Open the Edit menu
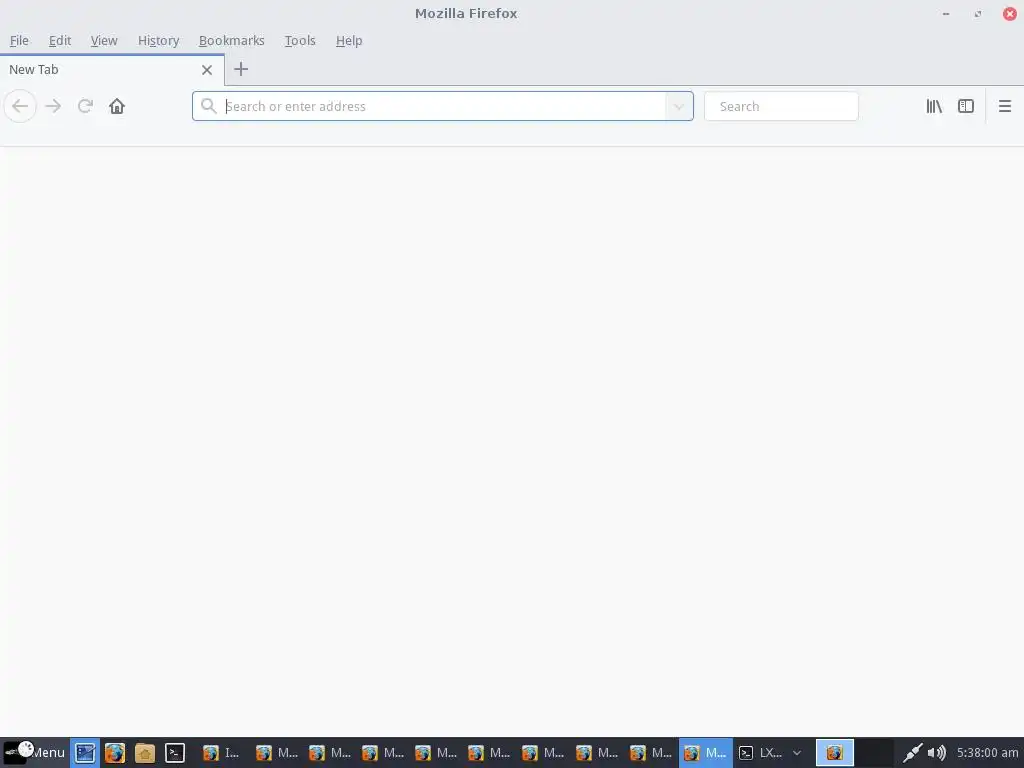The width and height of the screenshot is (1024, 768). (x=59, y=40)
